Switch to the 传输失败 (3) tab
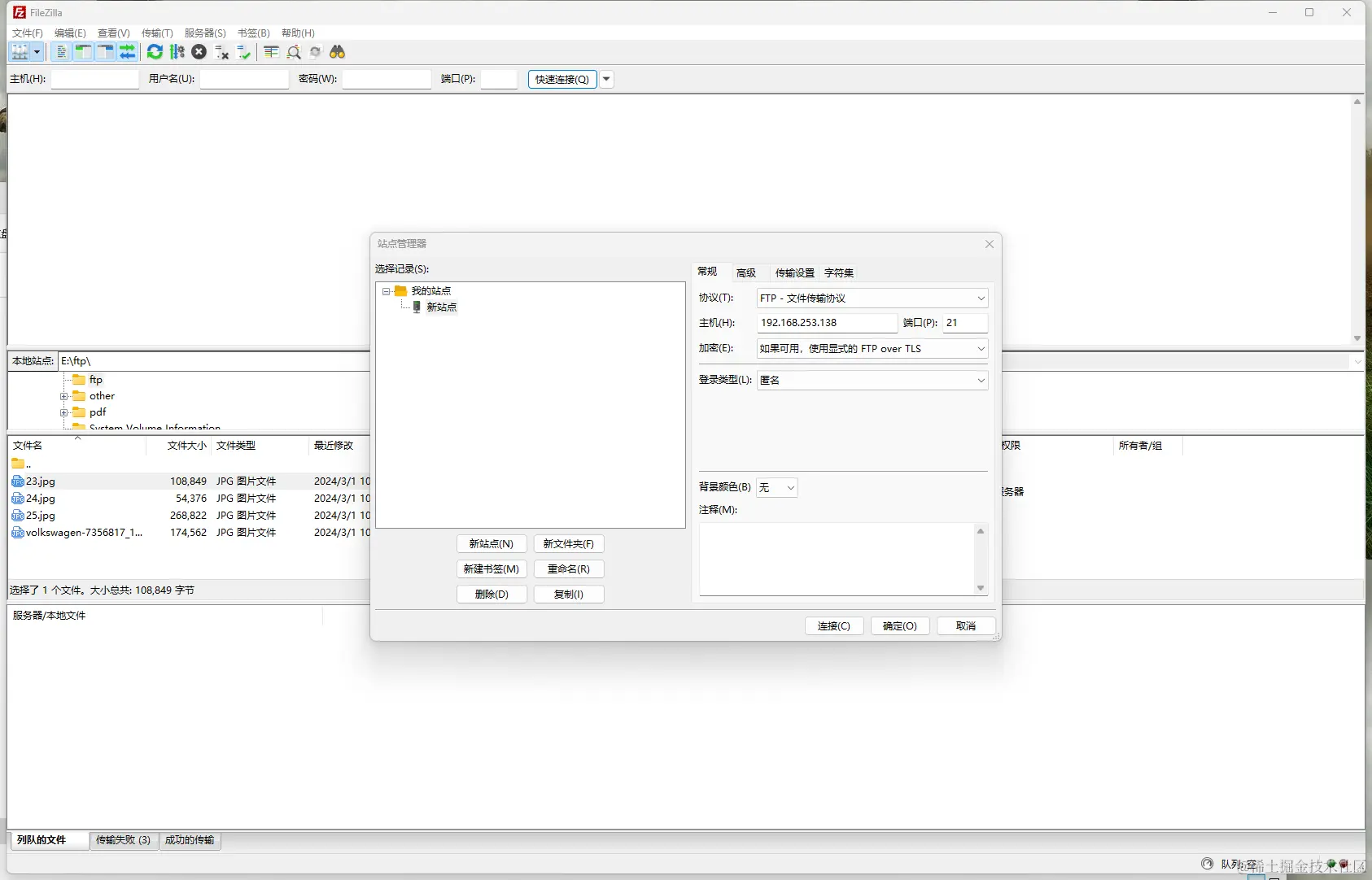The image size is (1372, 880). tap(123, 840)
